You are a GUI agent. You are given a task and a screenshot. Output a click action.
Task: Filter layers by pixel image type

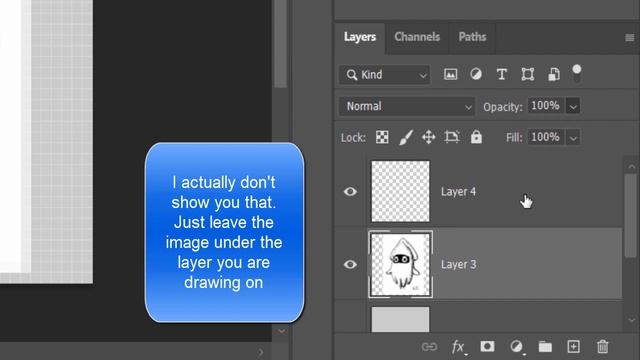pyautogui.click(x=450, y=74)
